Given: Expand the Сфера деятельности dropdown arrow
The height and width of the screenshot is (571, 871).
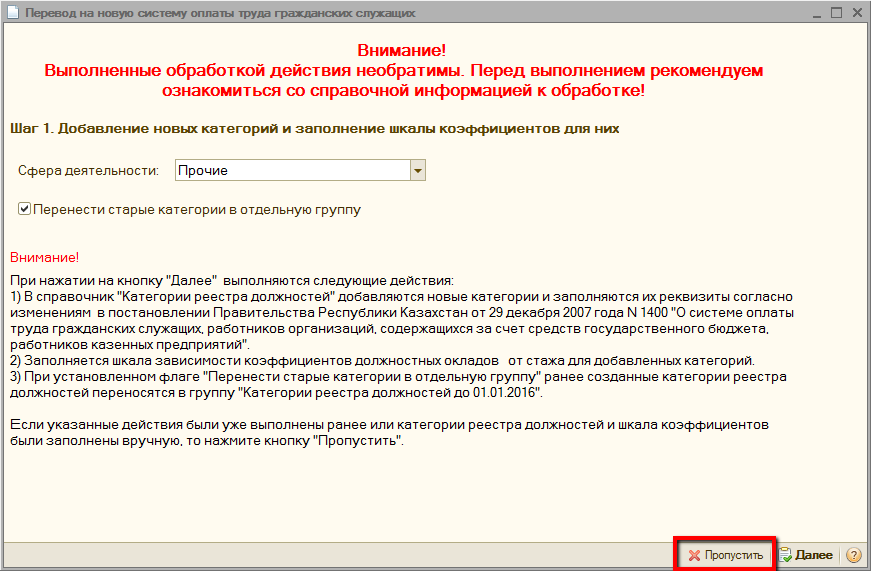Looking at the screenshot, I should [x=418, y=171].
